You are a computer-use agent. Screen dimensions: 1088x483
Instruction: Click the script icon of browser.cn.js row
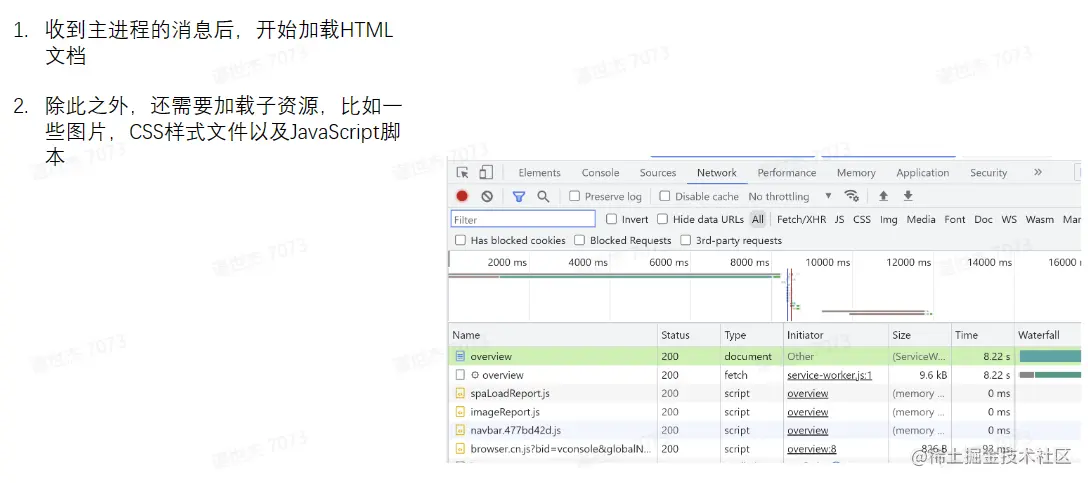[459, 449]
